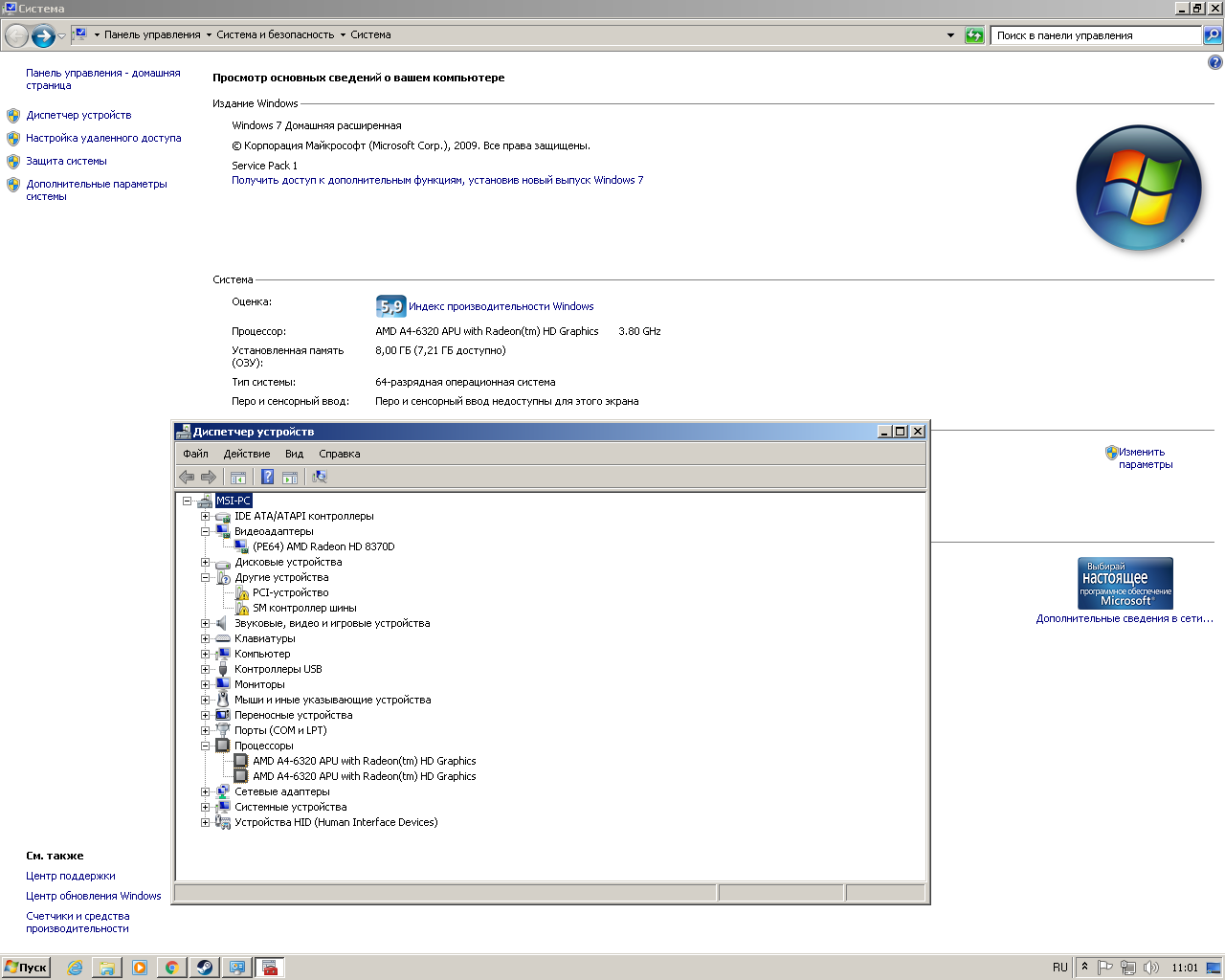Expand IDE ATA/ATAPI контроллеры node
The image size is (1225, 980).
(x=205, y=517)
